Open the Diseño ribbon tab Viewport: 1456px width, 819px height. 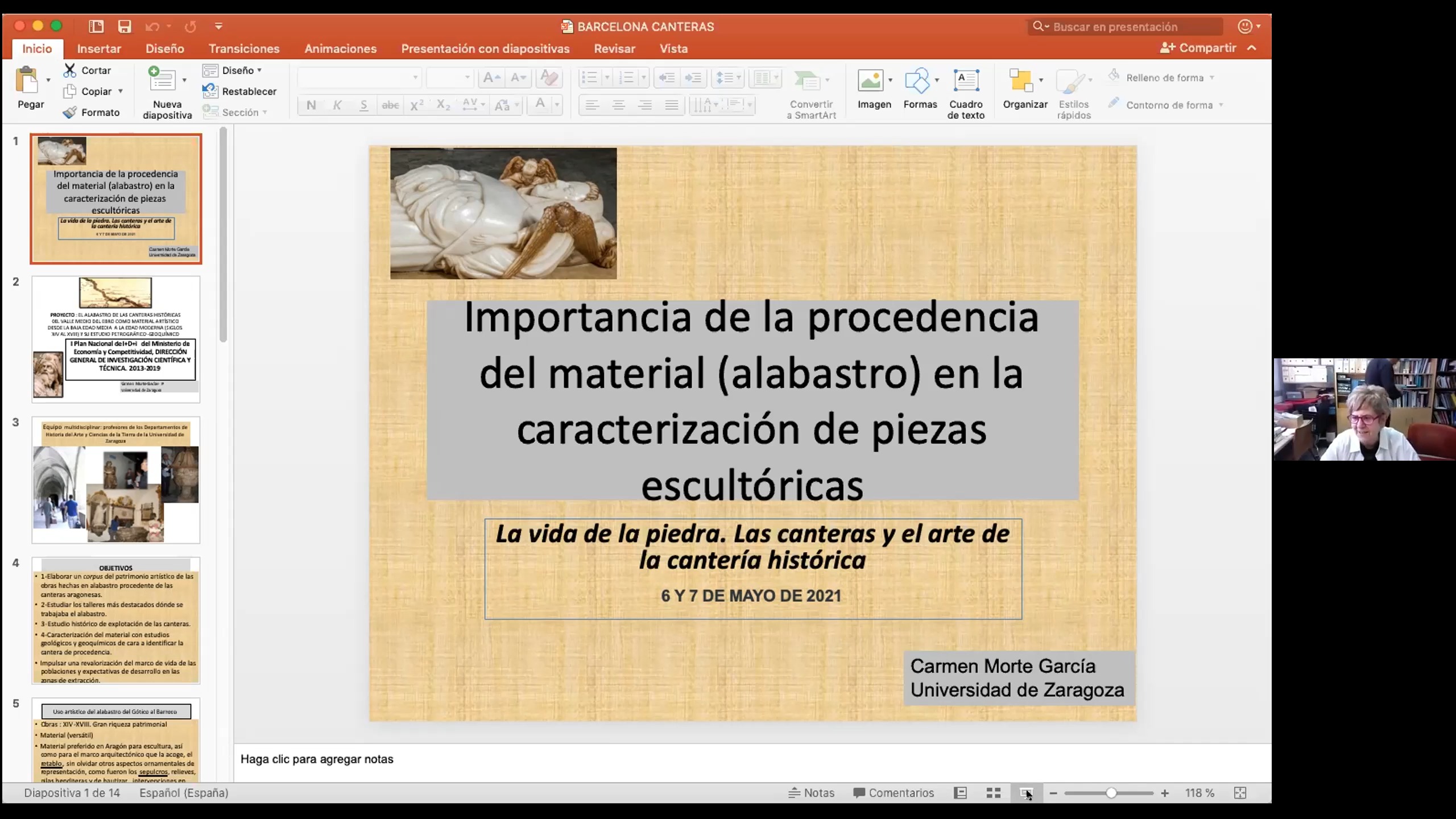point(164,48)
